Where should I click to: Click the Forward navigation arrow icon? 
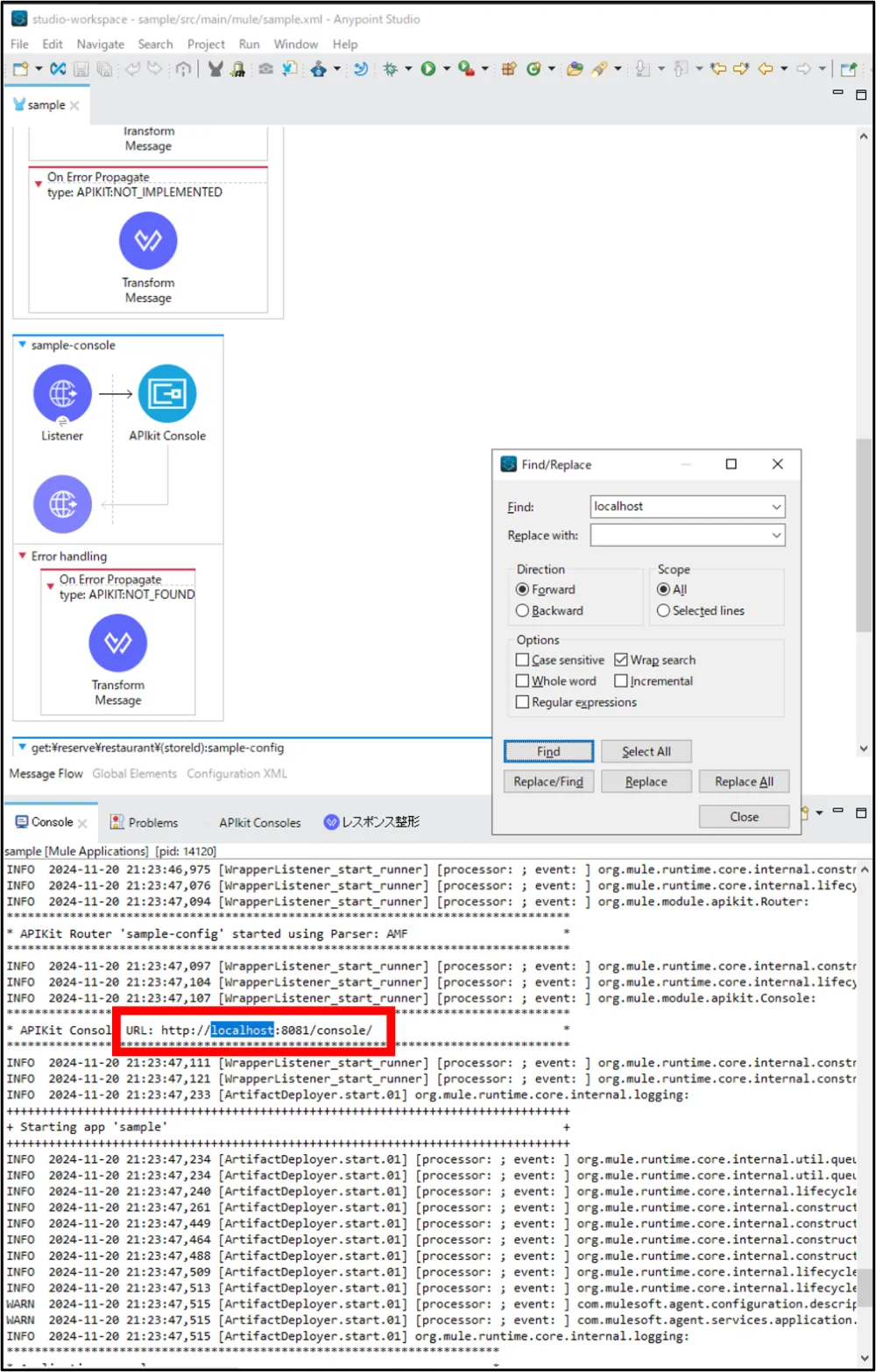click(x=803, y=68)
